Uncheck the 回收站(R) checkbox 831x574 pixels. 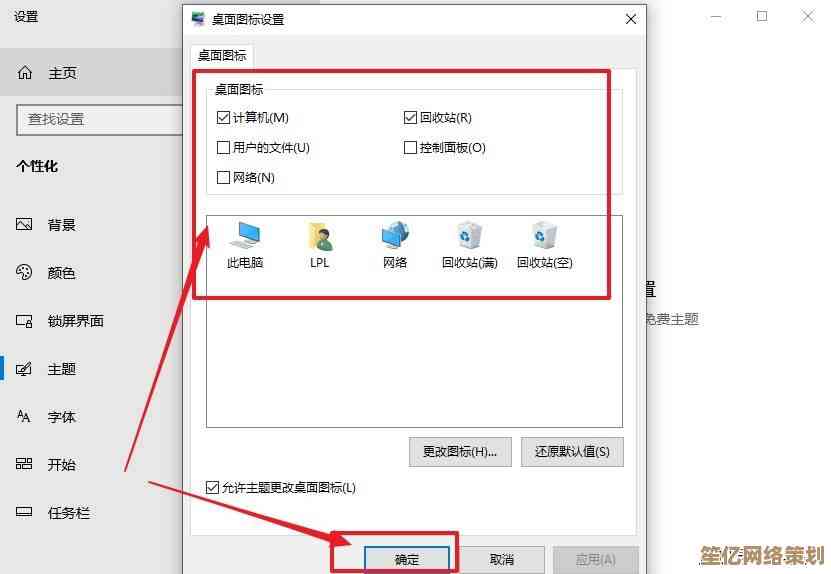410,118
